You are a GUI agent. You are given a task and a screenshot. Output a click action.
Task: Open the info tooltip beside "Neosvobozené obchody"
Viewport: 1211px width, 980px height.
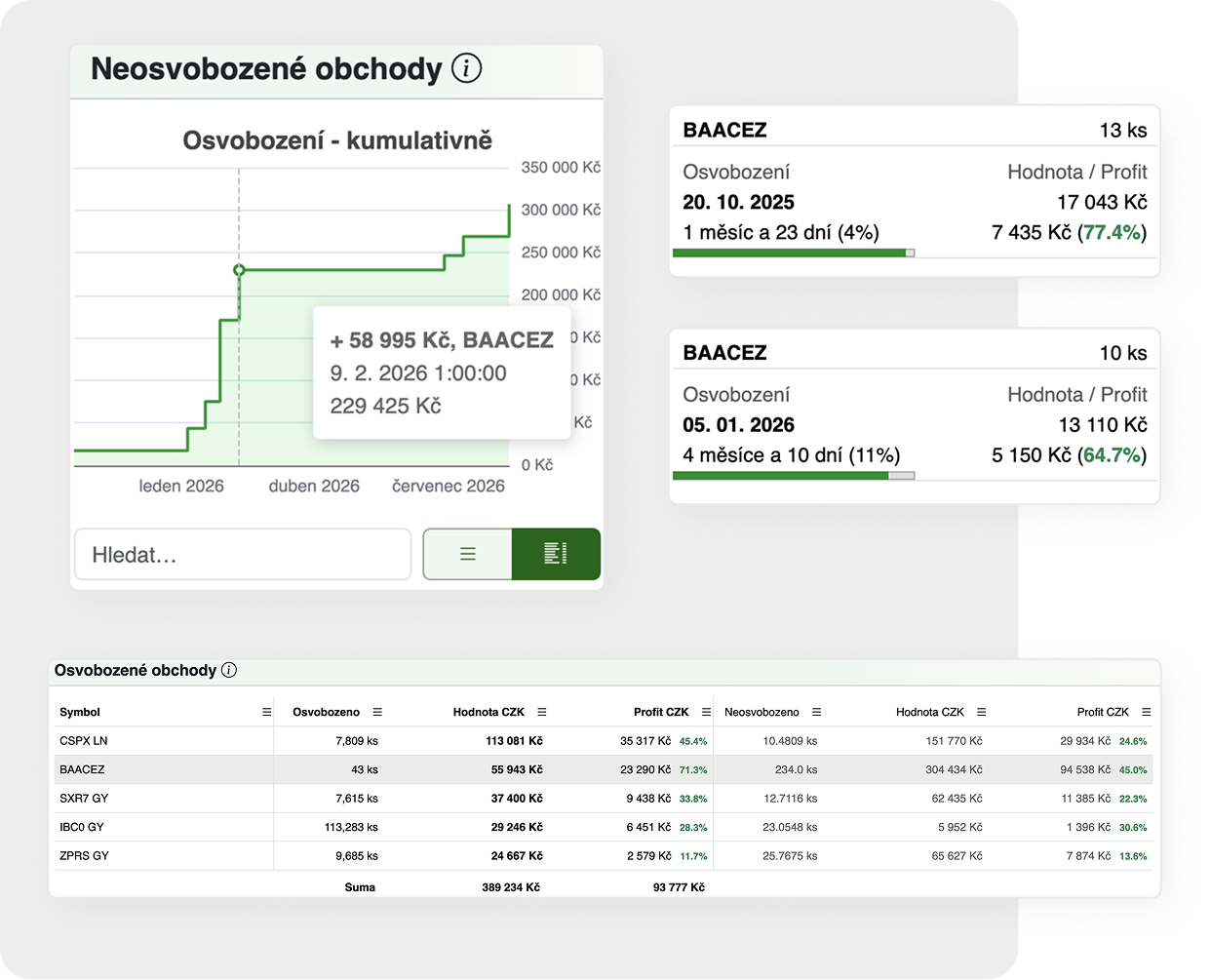(466, 68)
